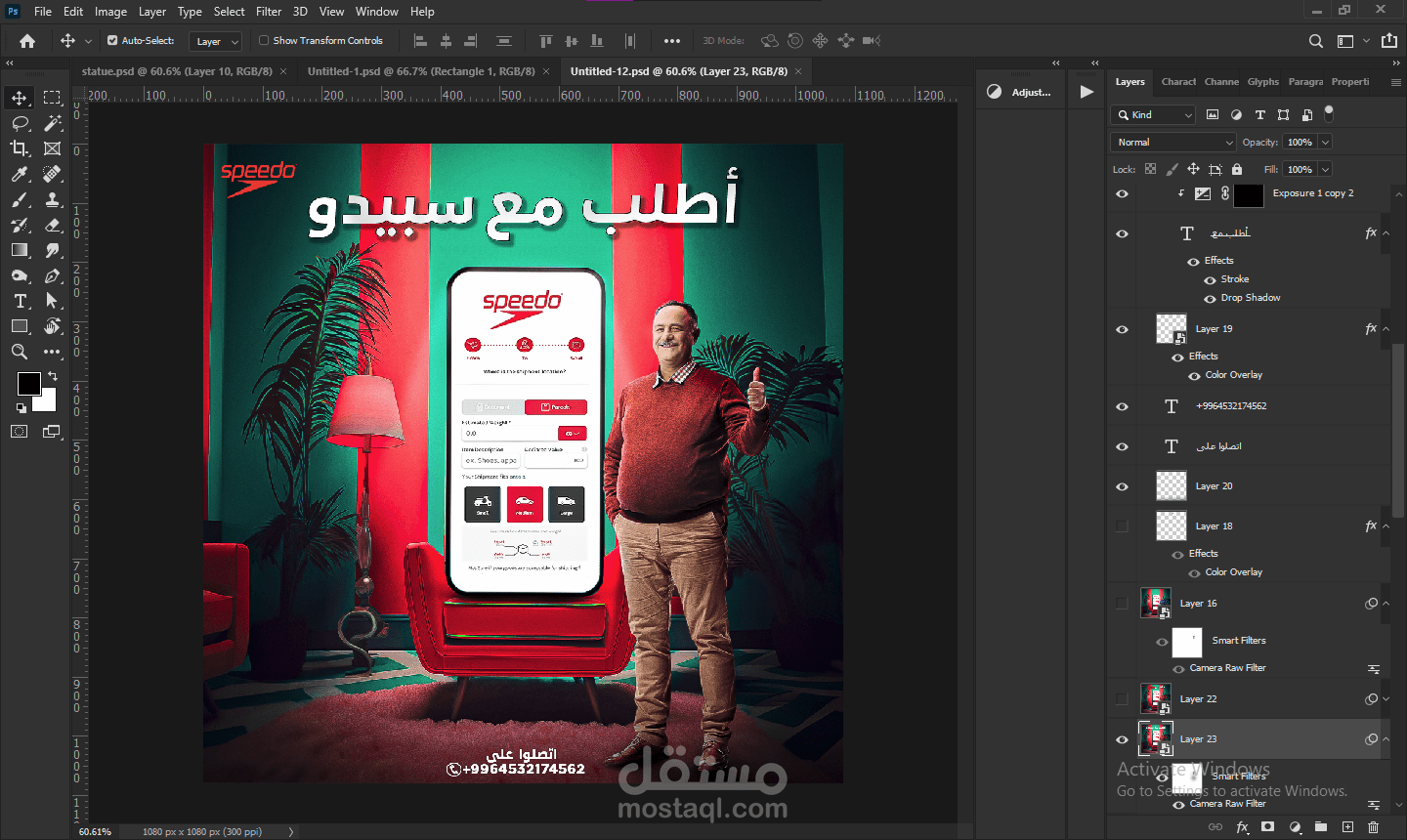Collapse Layer 18 effects arrow
The height and width of the screenshot is (840, 1407).
[x=1386, y=526]
